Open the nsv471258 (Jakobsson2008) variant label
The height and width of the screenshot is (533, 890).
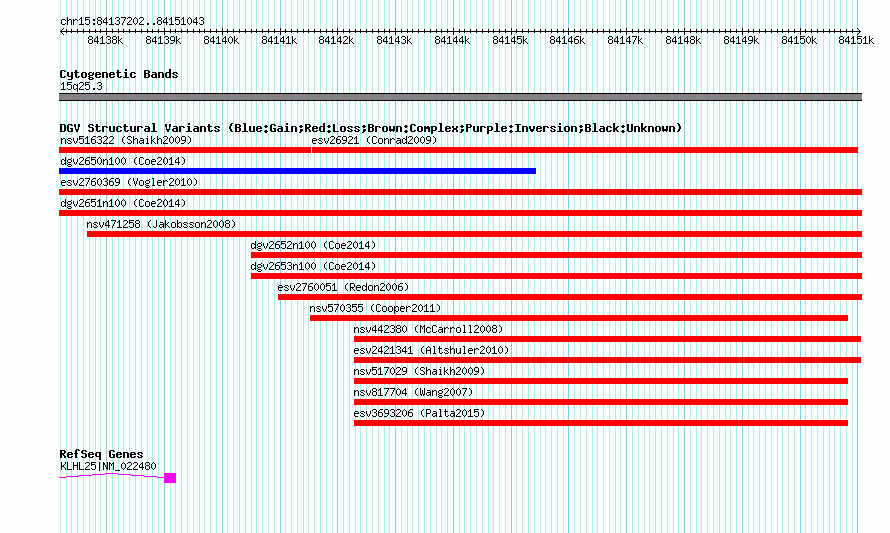pyautogui.click(x=161, y=224)
